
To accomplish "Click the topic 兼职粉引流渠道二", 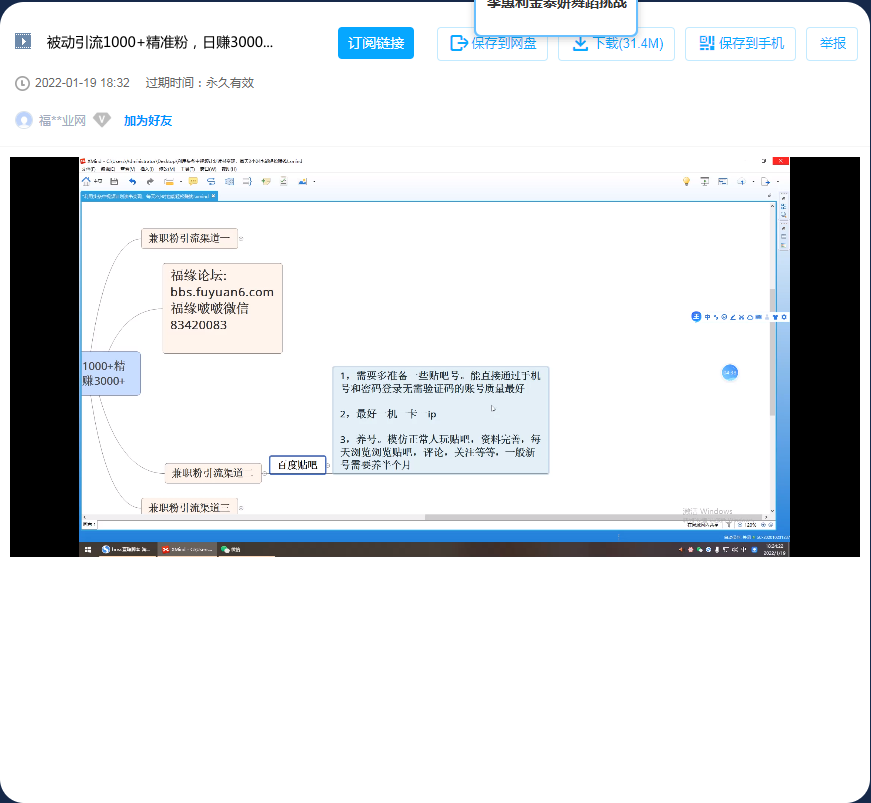I will 213,473.
